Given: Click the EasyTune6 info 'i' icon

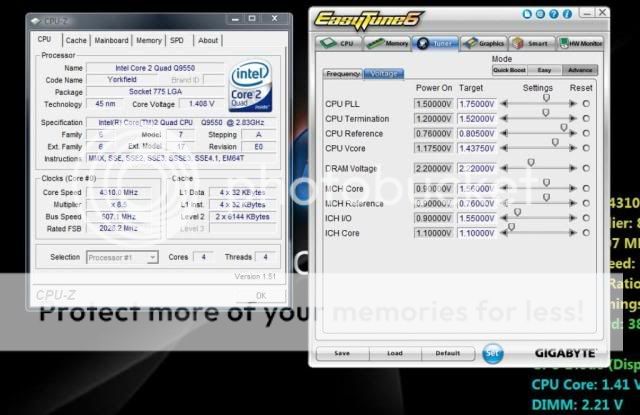Looking at the screenshot, I should pos(567,14).
